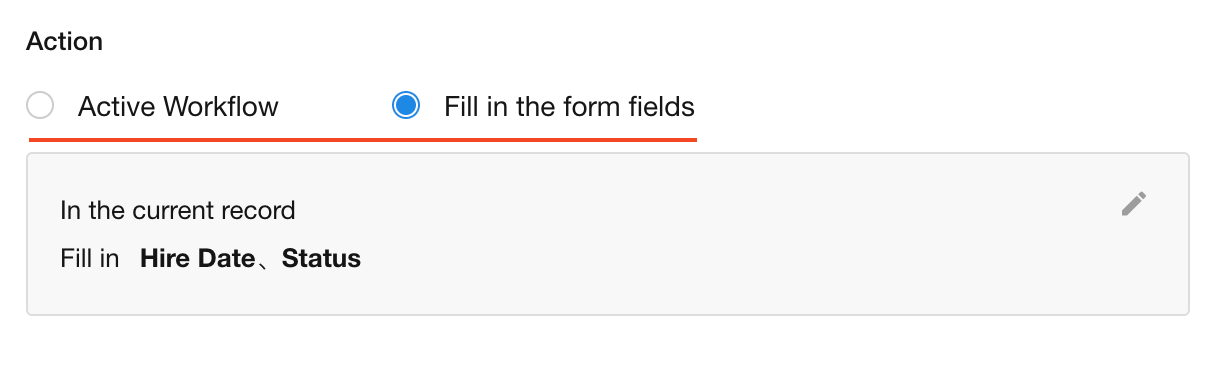Click the Status field name
Screen dimensions: 1230x380
coord(321,259)
